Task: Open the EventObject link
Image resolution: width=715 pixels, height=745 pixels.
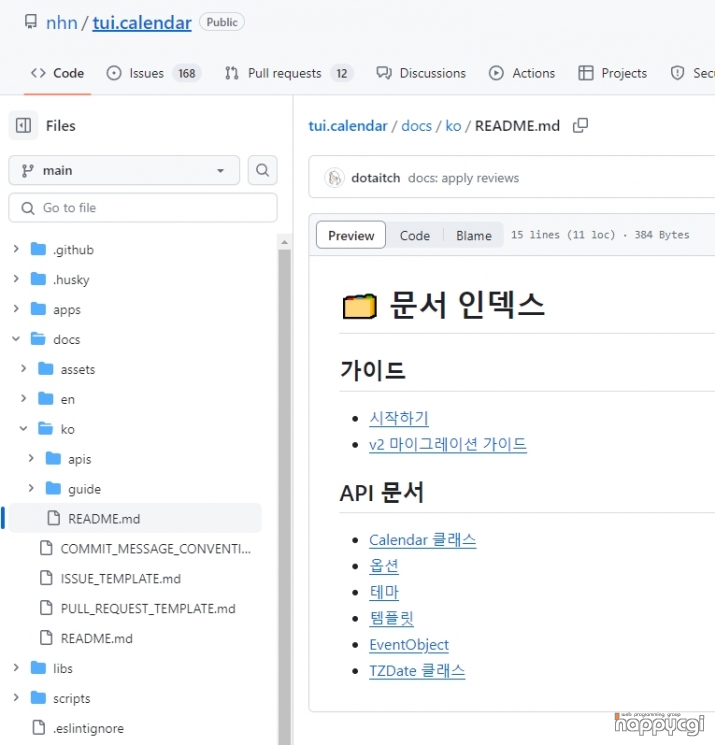Action: [x=409, y=645]
